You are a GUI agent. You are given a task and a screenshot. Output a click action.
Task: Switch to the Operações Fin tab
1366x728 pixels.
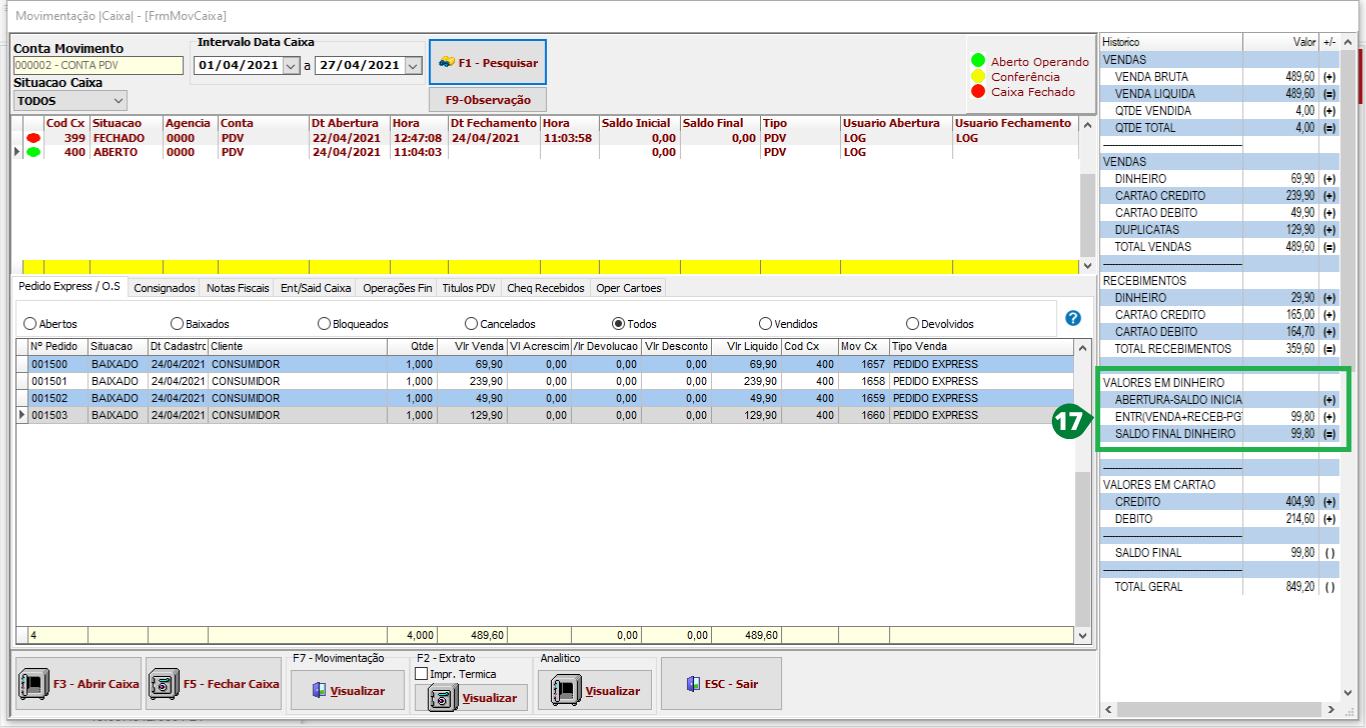click(398, 288)
